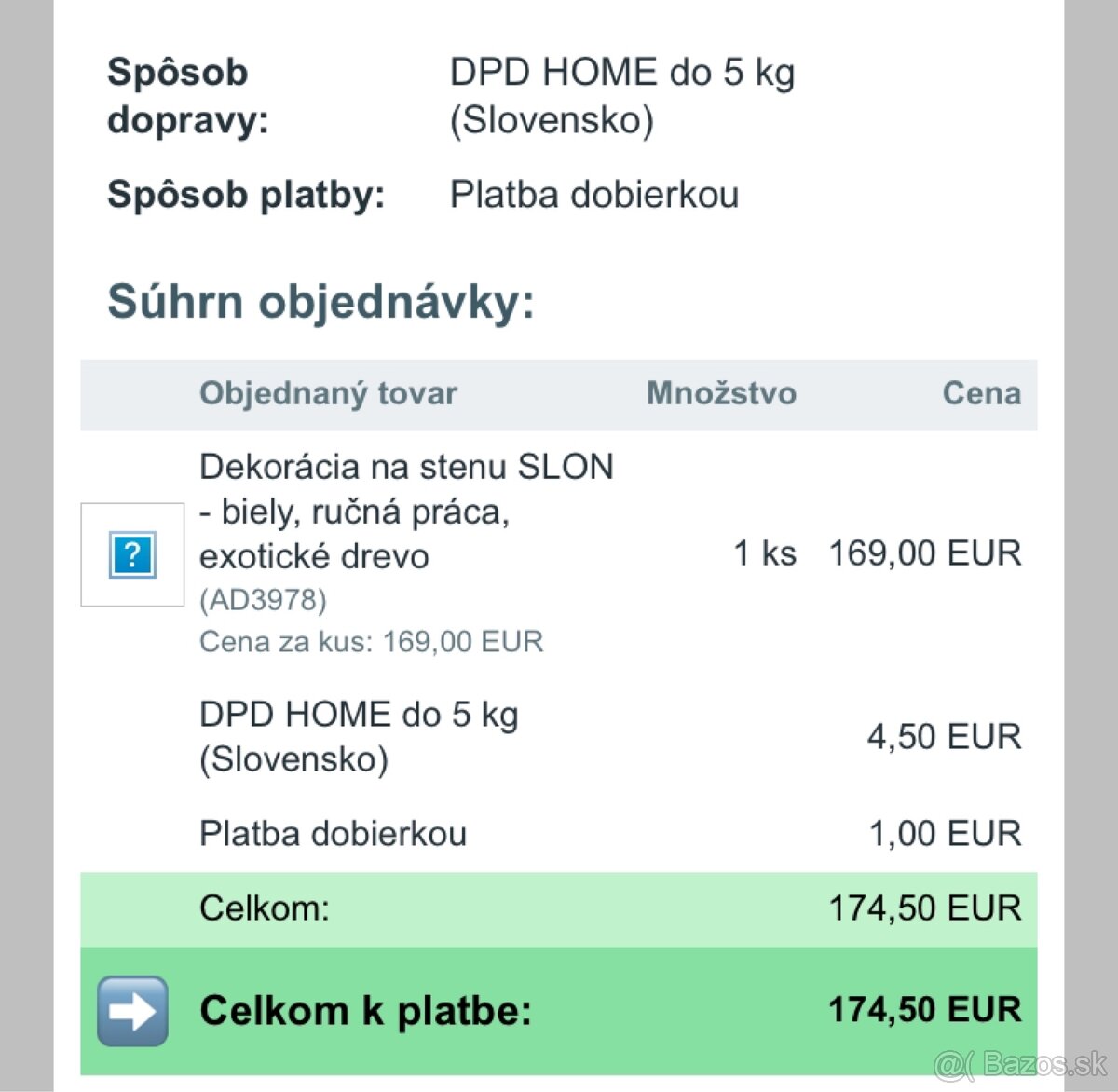Screen dimensions: 1118x1092
Task: Click the Cena column header
Action: [981, 393]
